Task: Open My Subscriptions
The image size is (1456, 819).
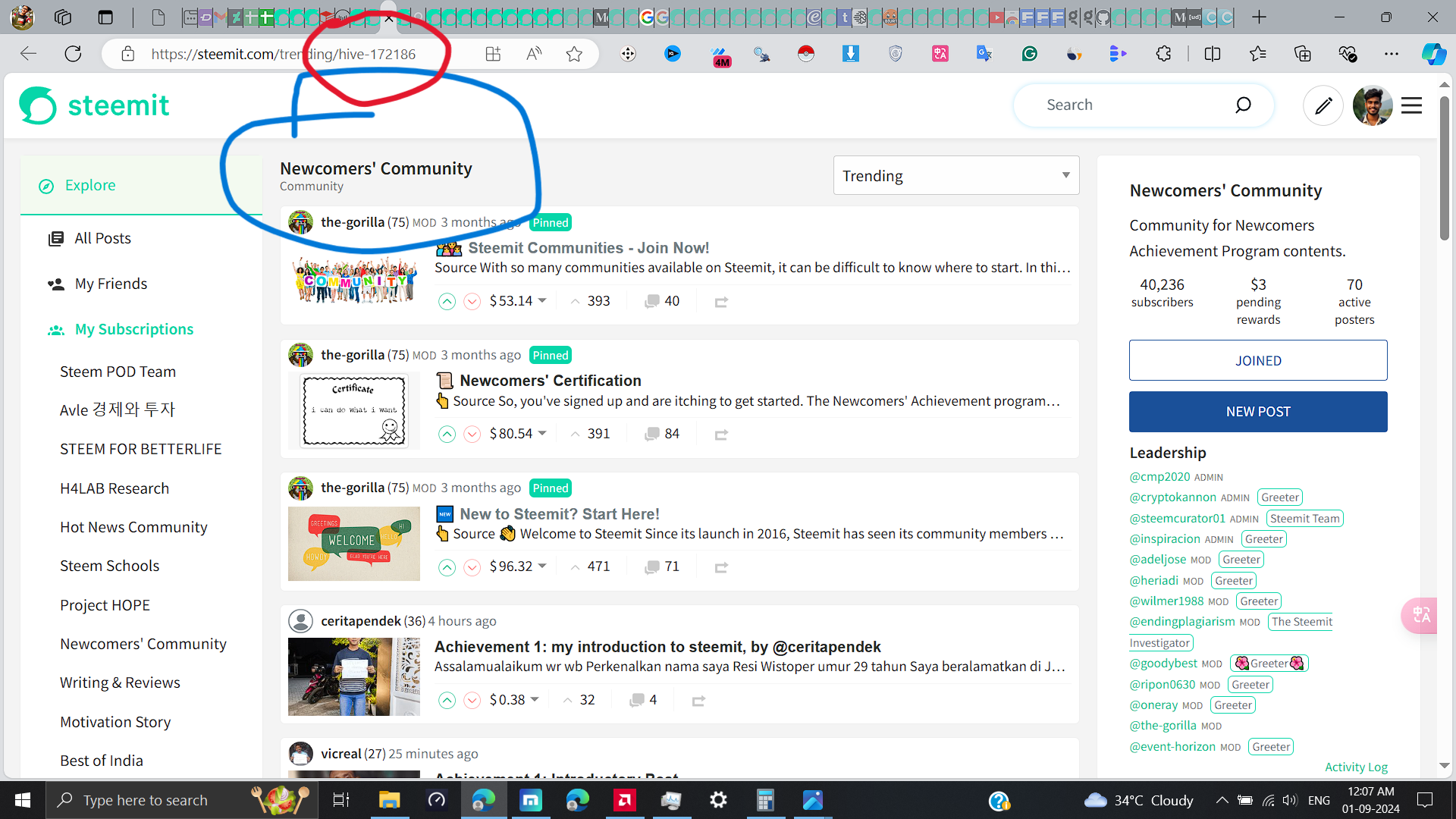Action: pos(133,330)
